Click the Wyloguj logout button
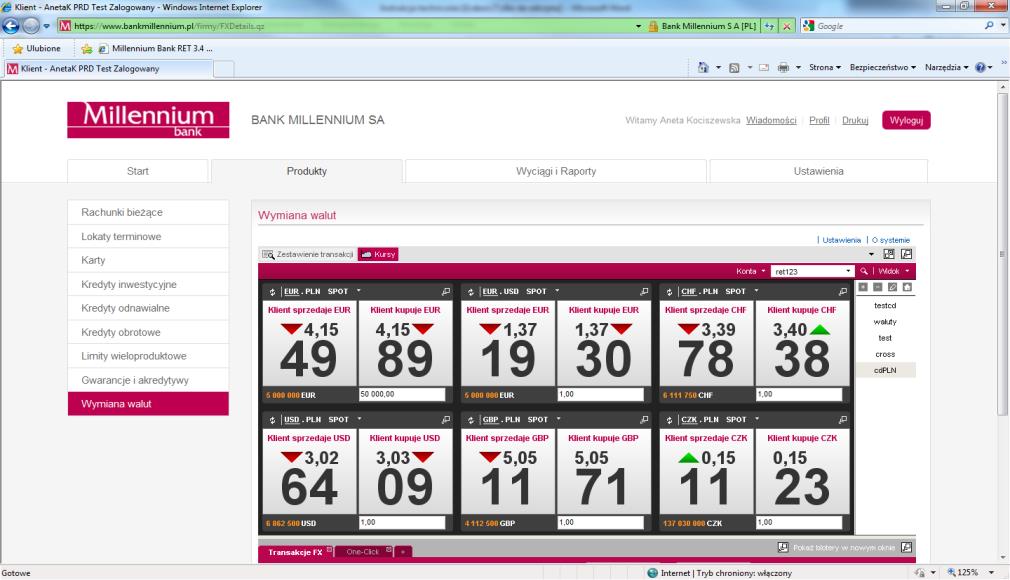Viewport: 1010px width, 580px height. [906, 121]
